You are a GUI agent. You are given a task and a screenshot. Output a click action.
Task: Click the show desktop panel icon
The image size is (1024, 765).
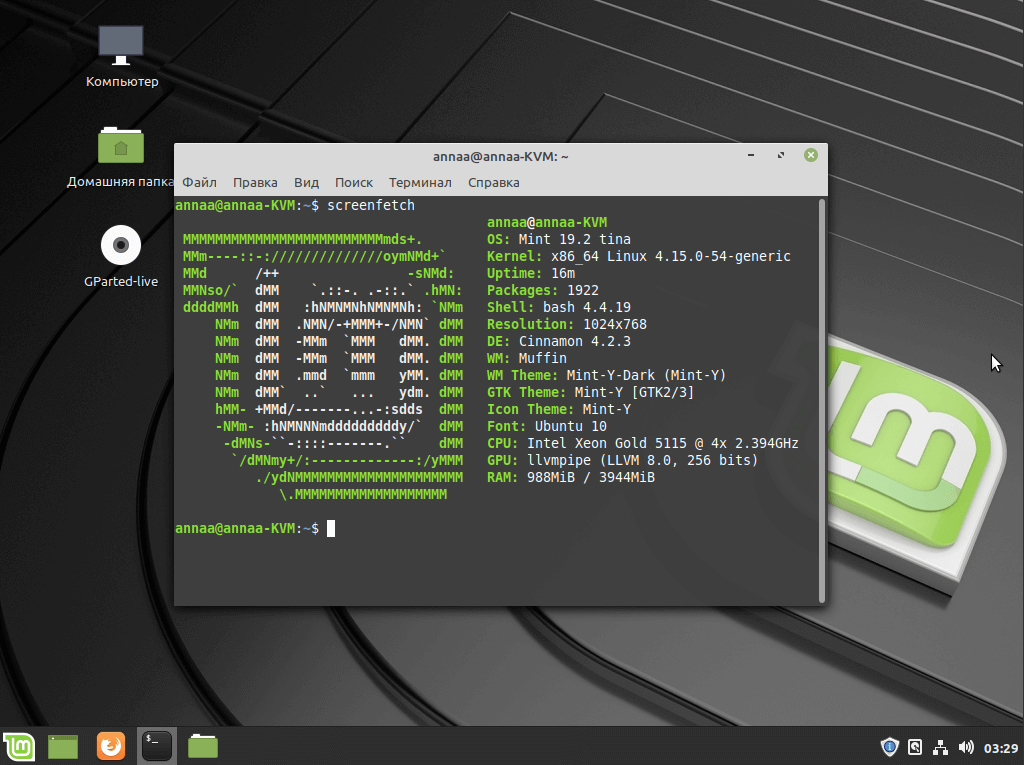coord(63,746)
